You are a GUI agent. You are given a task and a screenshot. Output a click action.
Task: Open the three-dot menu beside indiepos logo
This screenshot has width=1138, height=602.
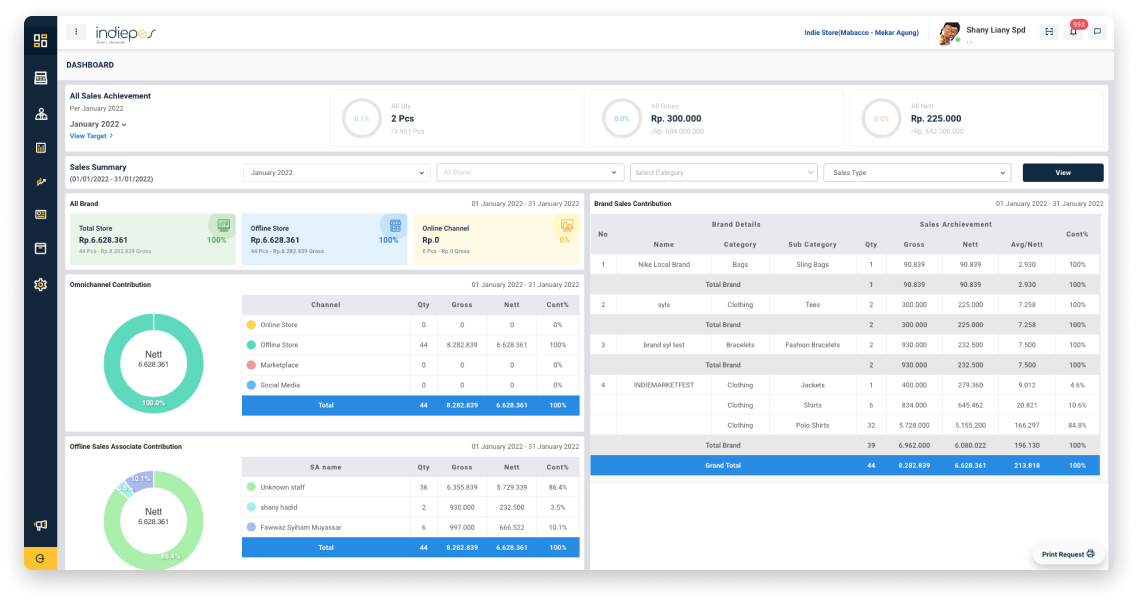tap(76, 32)
